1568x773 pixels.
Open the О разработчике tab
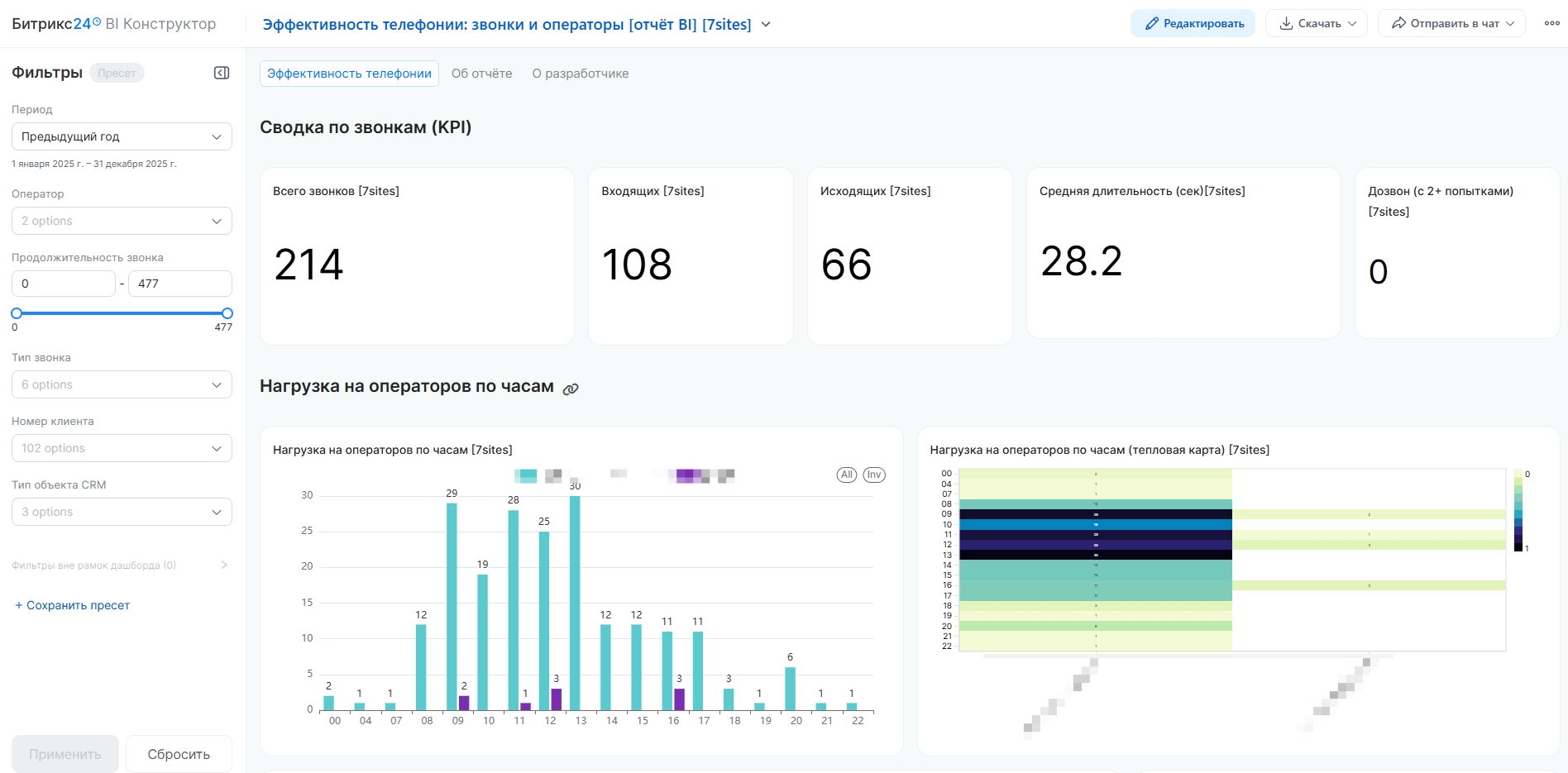580,74
